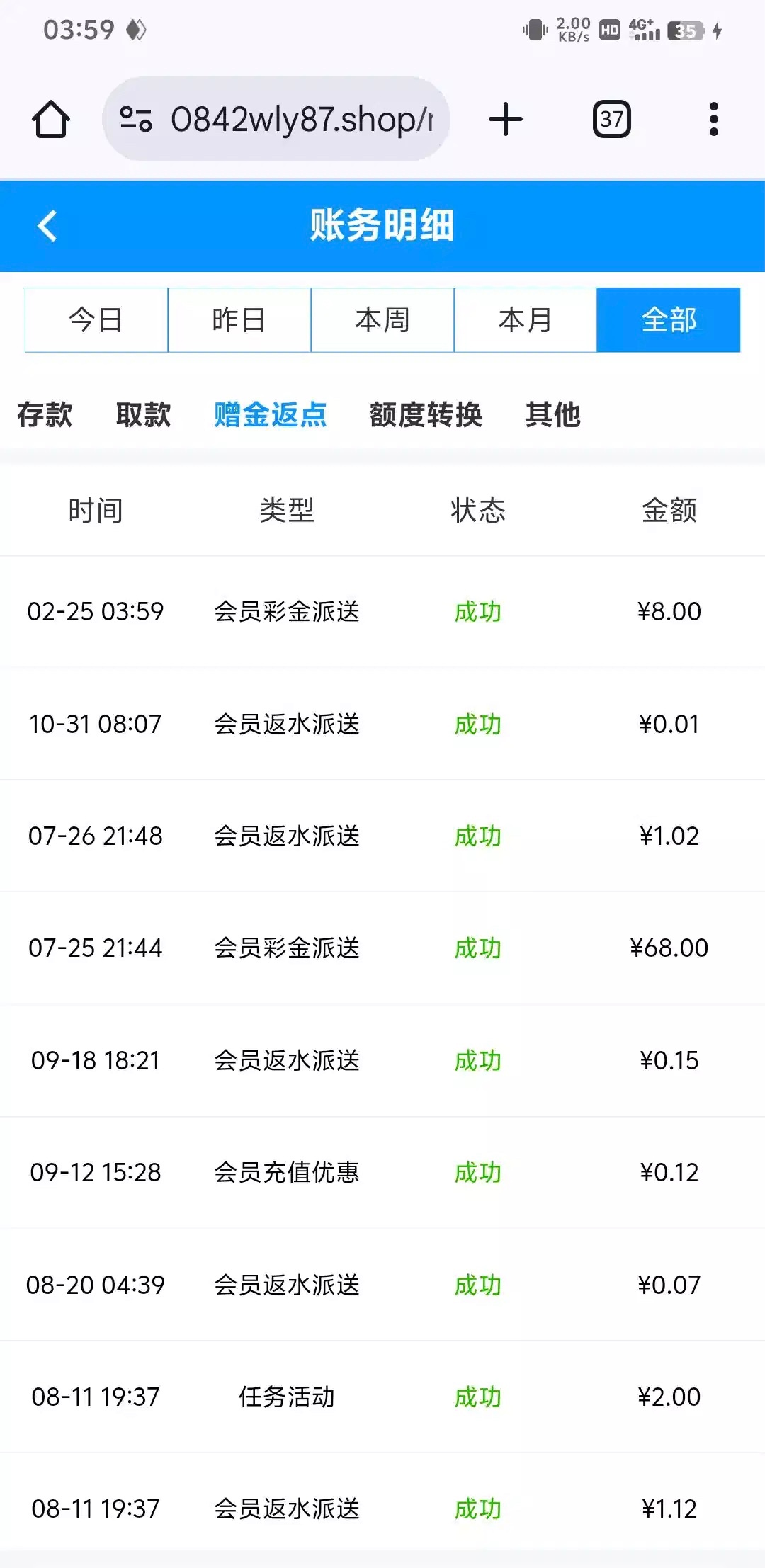Tap the 任务活动 record row

[x=382, y=1397]
